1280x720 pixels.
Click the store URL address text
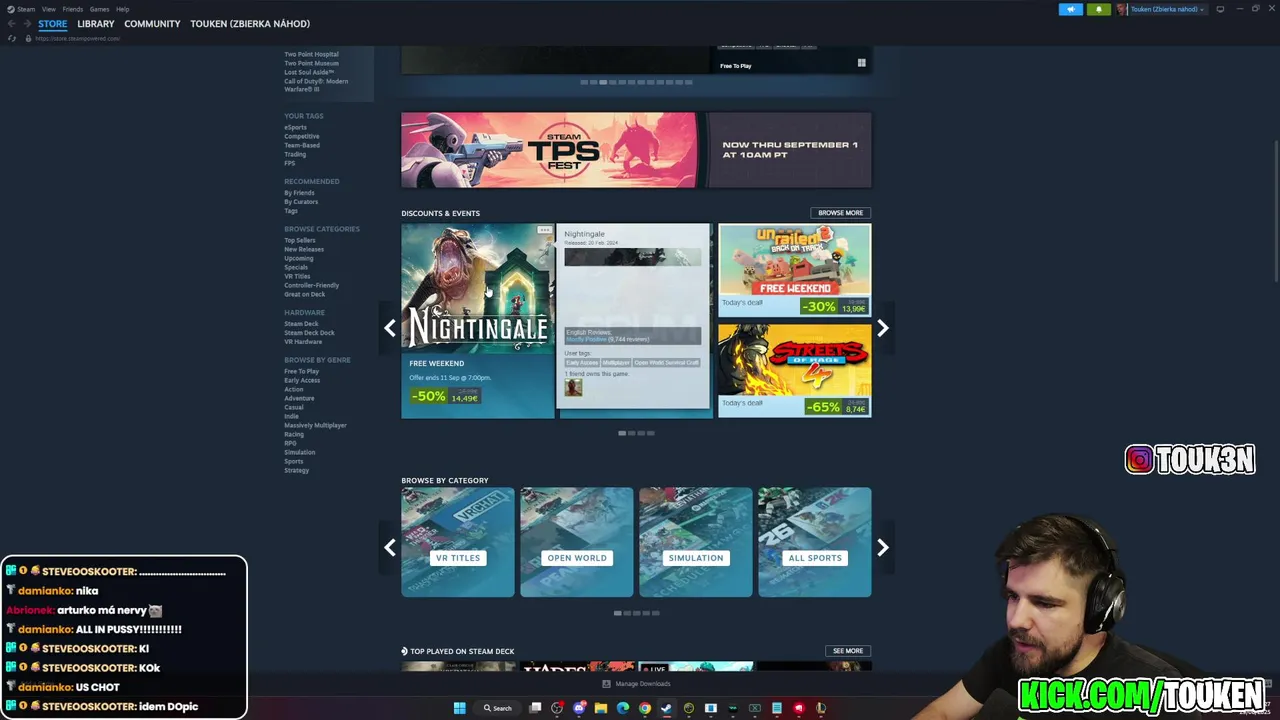(77, 38)
